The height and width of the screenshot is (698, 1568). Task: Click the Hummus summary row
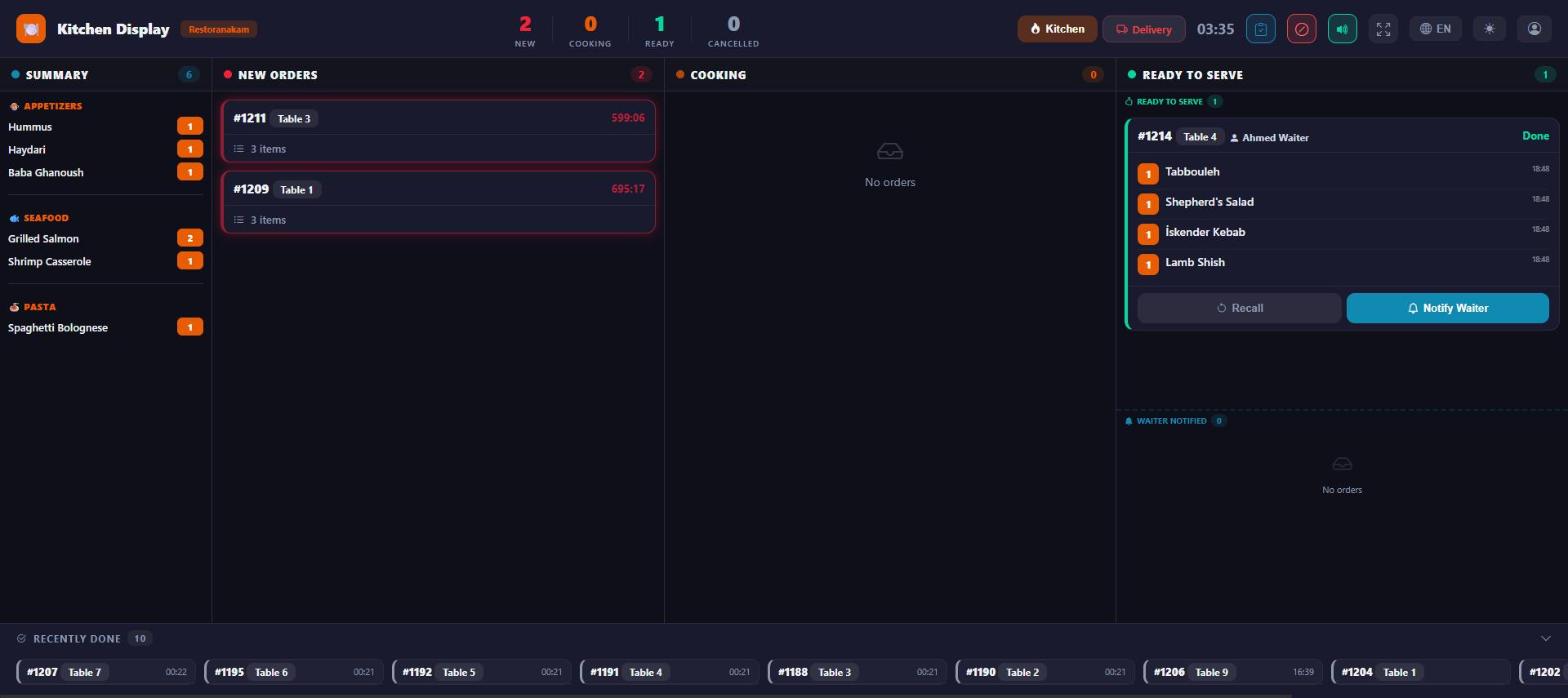(x=105, y=127)
